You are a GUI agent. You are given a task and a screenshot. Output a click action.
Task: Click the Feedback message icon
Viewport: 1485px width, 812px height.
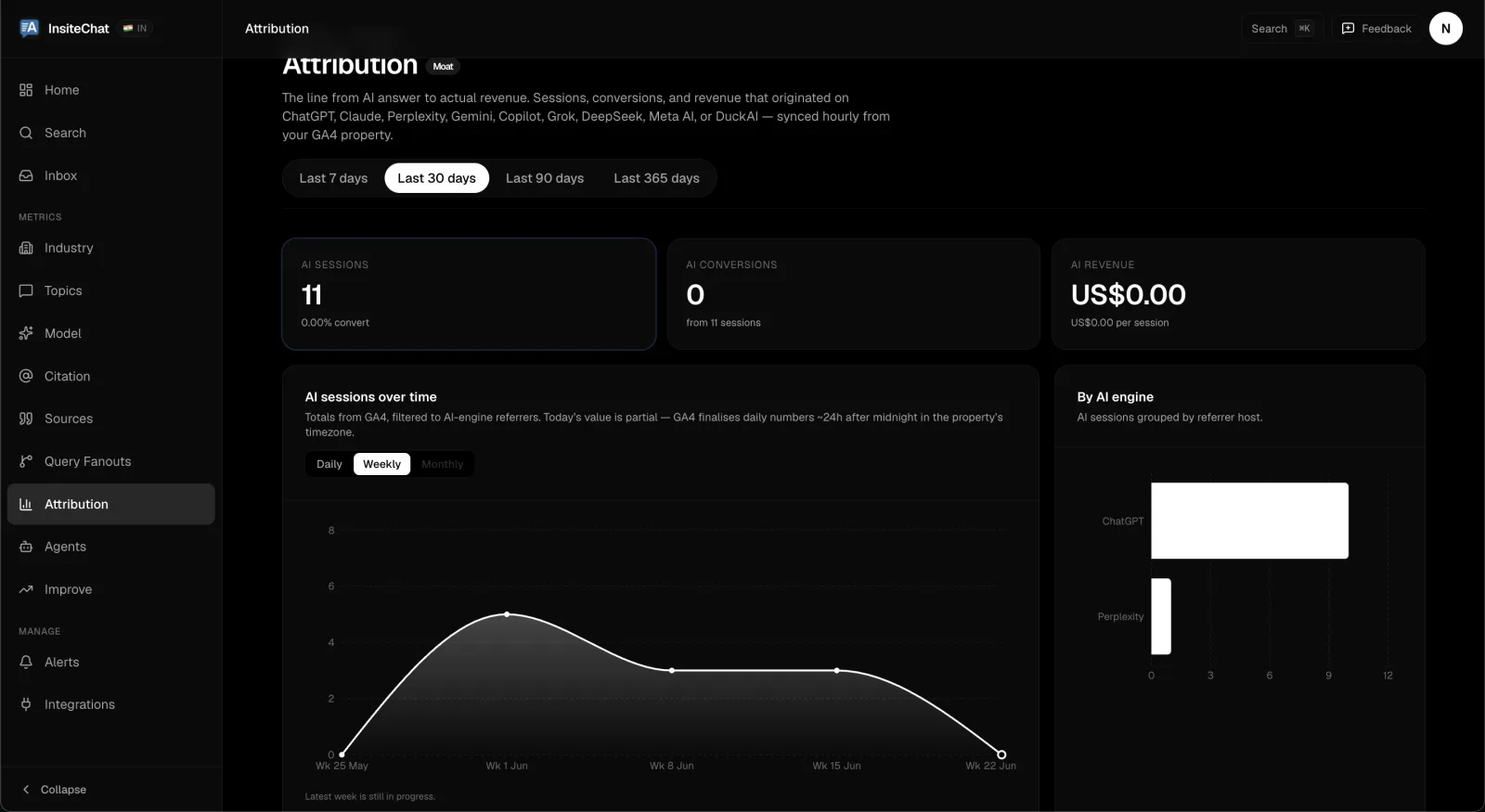(x=1349, y=29)
